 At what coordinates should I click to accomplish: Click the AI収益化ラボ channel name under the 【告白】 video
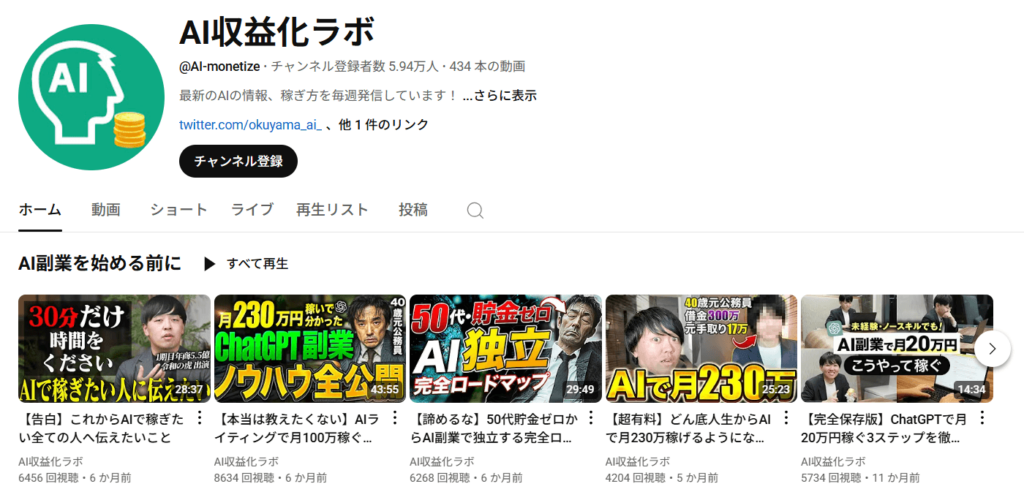[x=50, y=461]
